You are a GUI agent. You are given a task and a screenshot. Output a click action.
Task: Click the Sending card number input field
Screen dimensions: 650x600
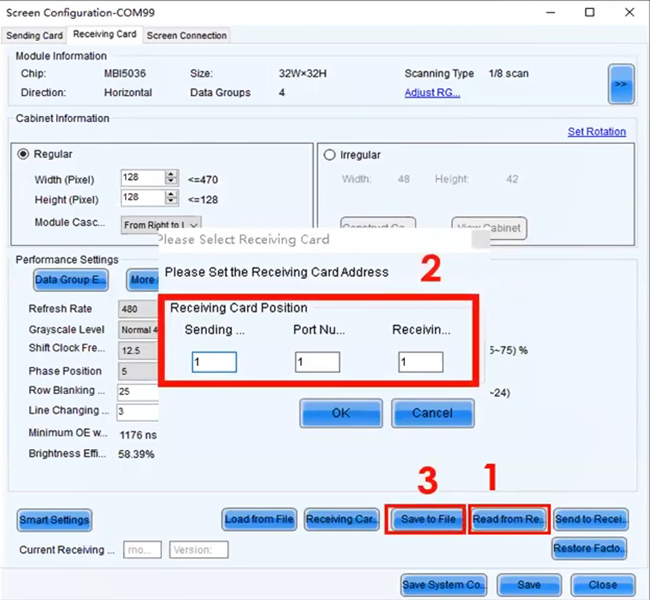pos(214,362)
